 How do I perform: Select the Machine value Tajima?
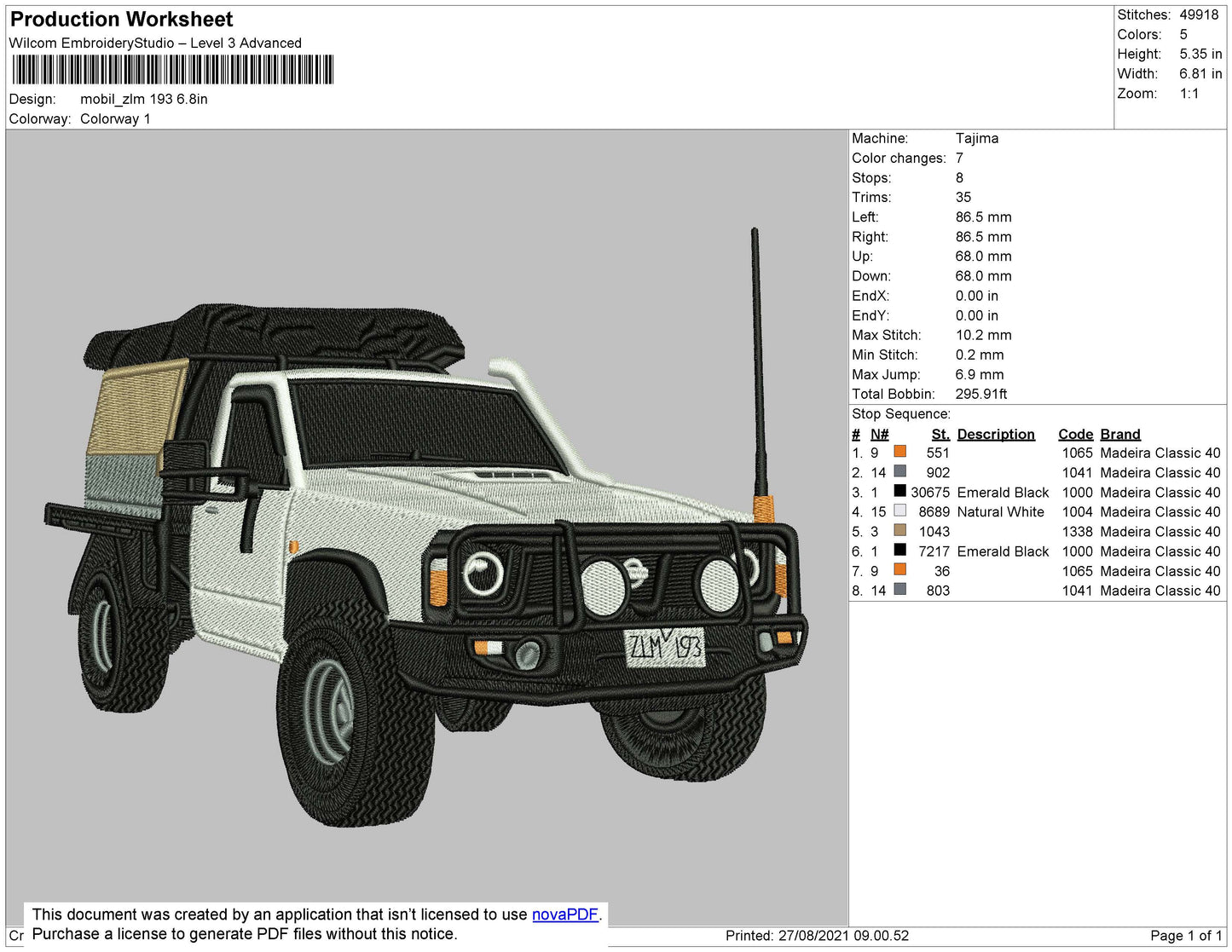point(977,138)
